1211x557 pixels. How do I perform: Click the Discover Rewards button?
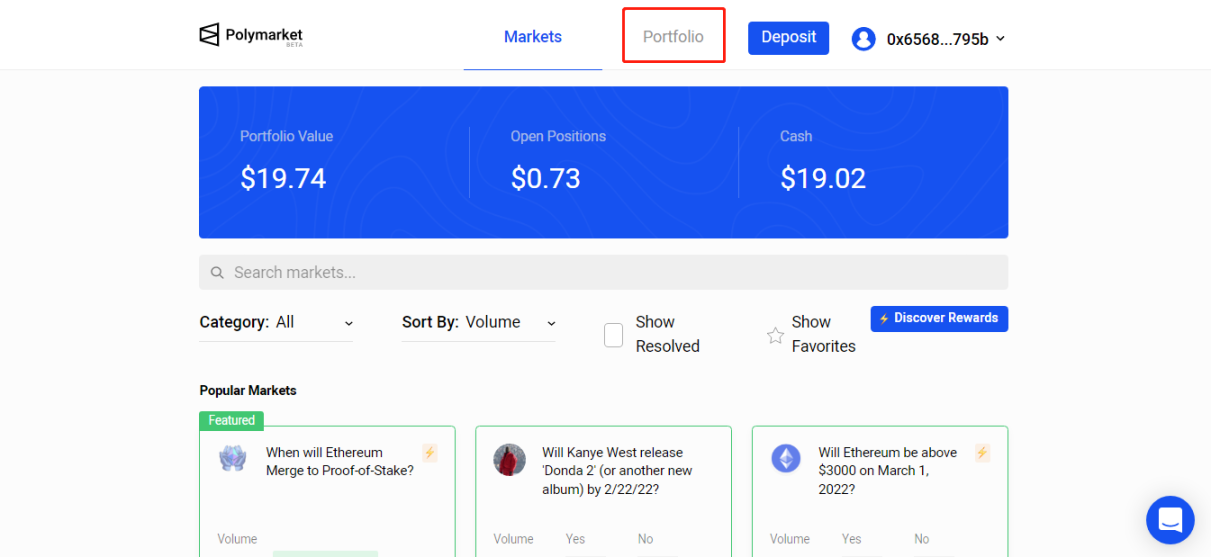[939, 318]
